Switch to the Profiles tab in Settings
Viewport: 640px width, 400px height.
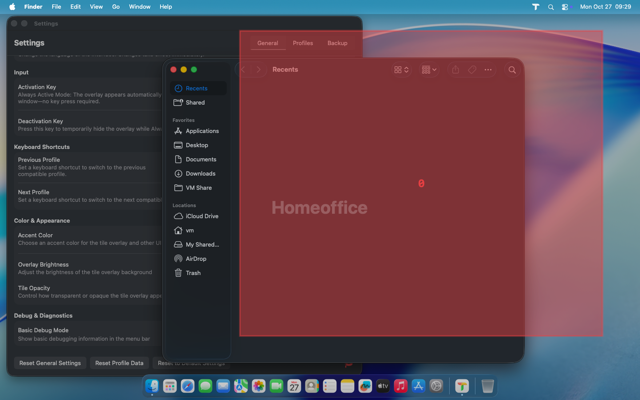[303, 43]
